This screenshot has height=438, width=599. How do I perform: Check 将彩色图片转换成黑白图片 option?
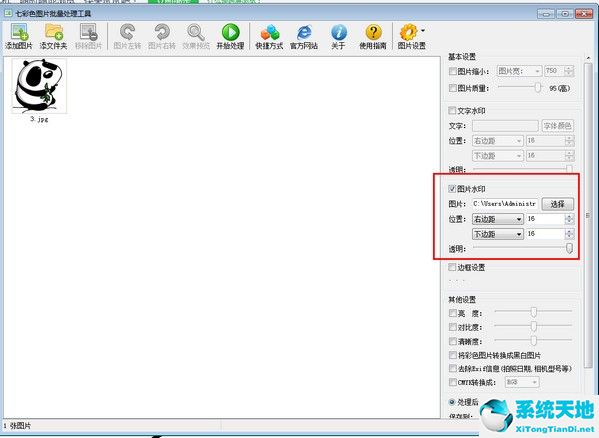point(453,355)
